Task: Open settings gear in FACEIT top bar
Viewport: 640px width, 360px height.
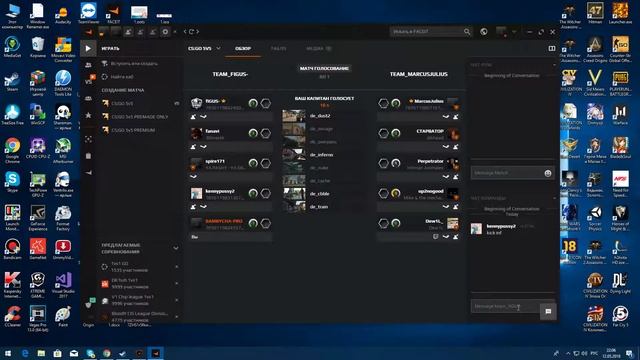Action: click(165, 31)
